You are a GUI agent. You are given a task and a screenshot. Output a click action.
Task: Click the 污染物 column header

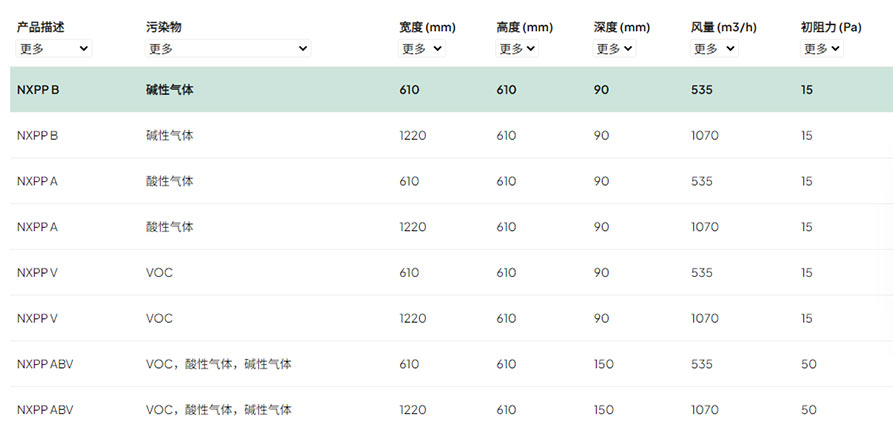[x=163, y=27]
